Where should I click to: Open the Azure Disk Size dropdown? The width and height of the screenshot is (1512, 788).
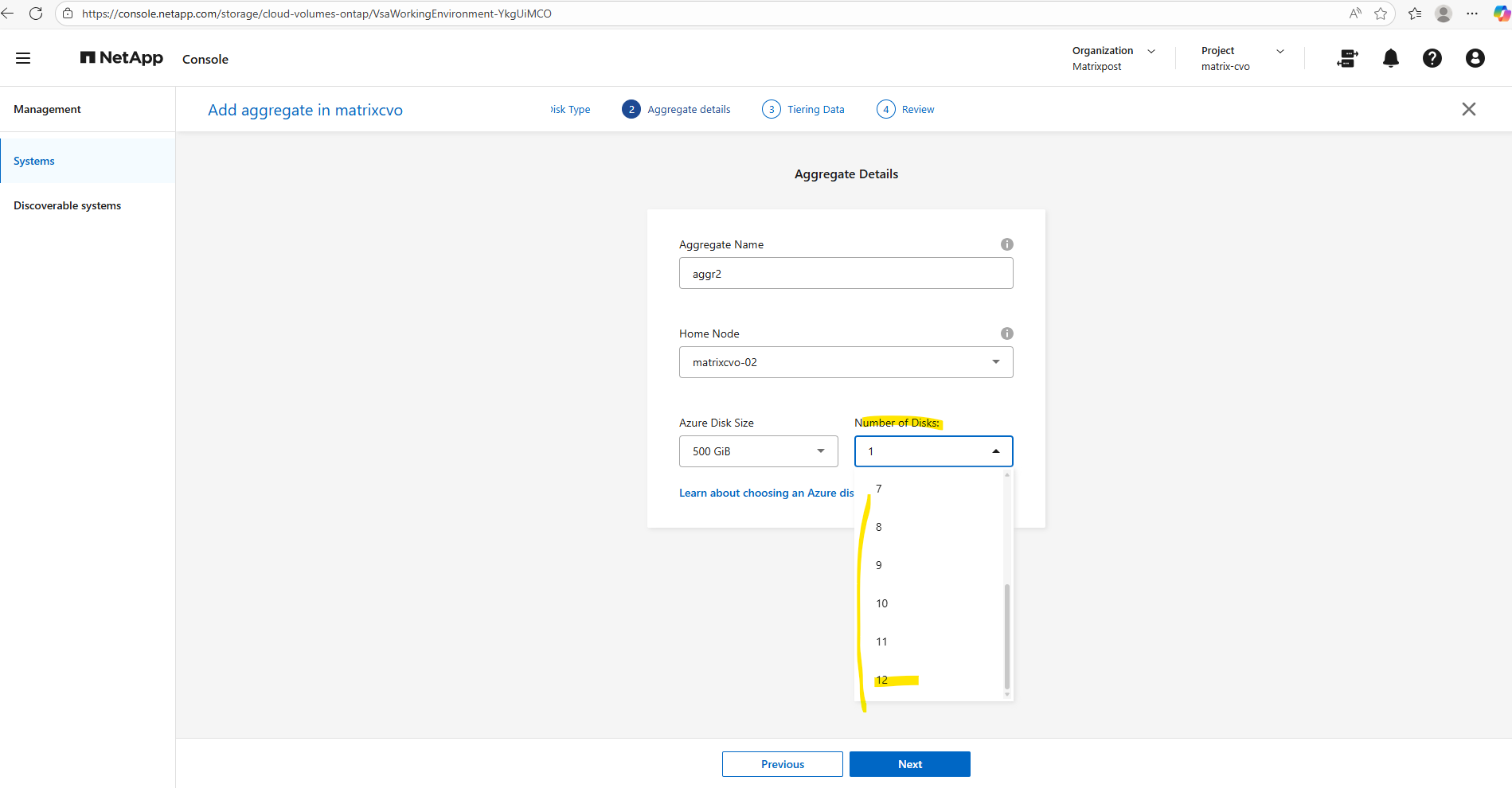coord(758,451)
